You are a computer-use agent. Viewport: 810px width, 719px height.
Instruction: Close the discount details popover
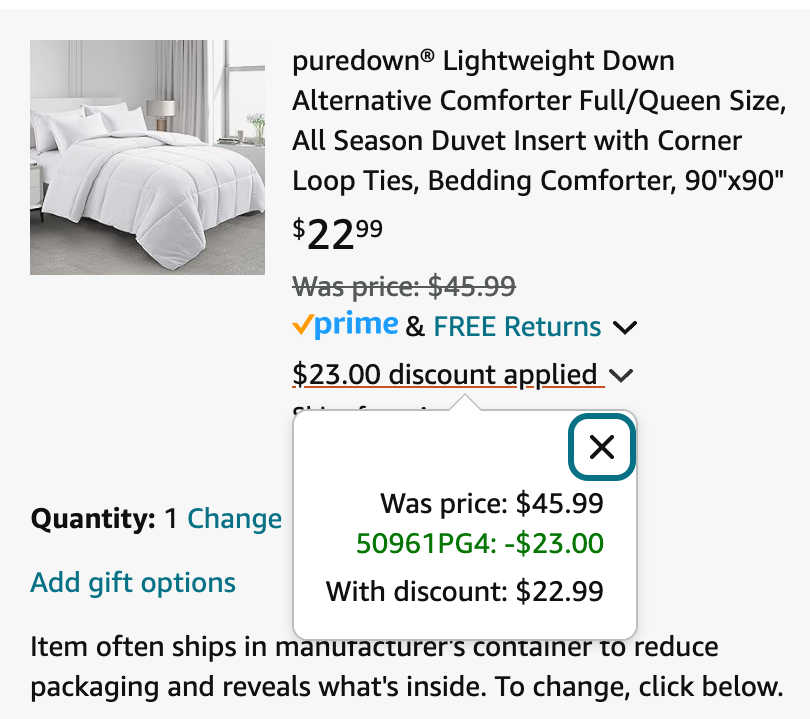[602, 447]
